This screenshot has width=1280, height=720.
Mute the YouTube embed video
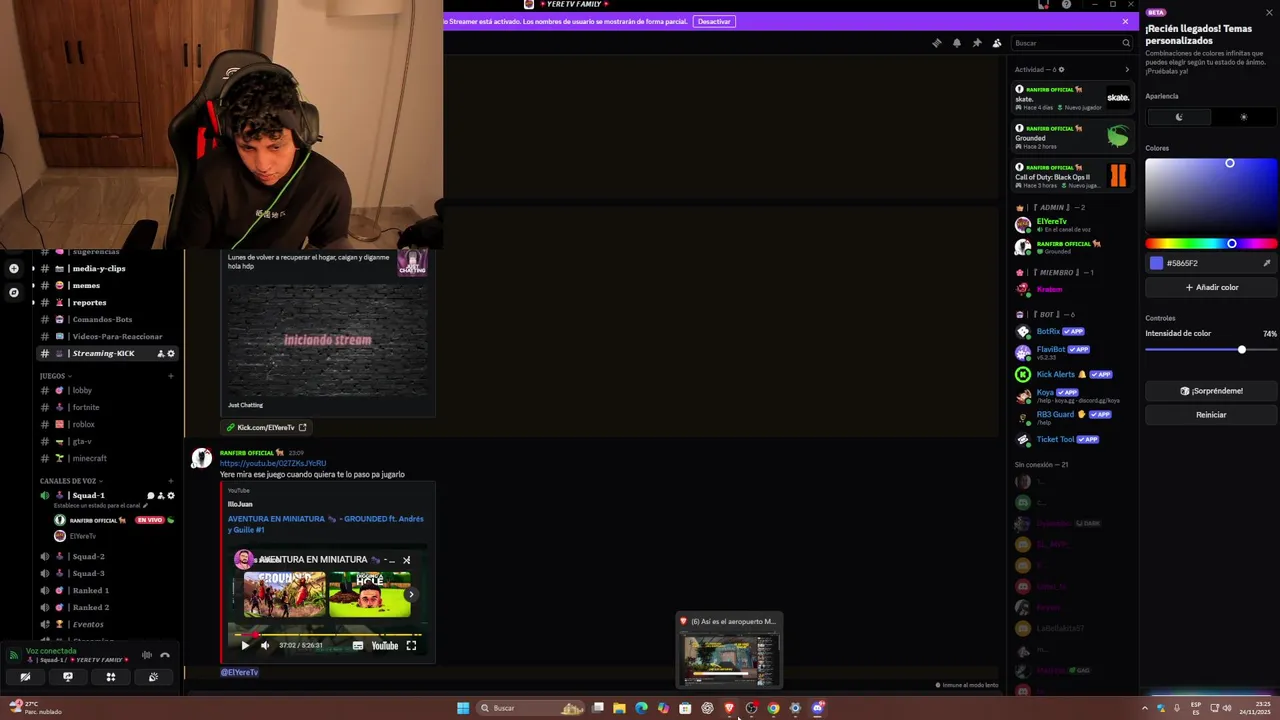pos(265,646)
